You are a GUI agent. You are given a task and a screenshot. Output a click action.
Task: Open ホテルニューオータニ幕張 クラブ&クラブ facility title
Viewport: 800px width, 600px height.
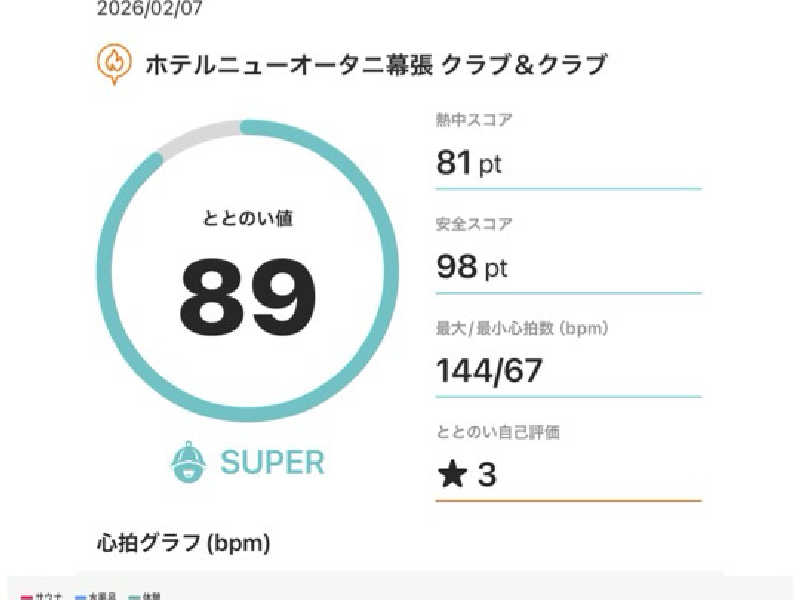point(376,65)
